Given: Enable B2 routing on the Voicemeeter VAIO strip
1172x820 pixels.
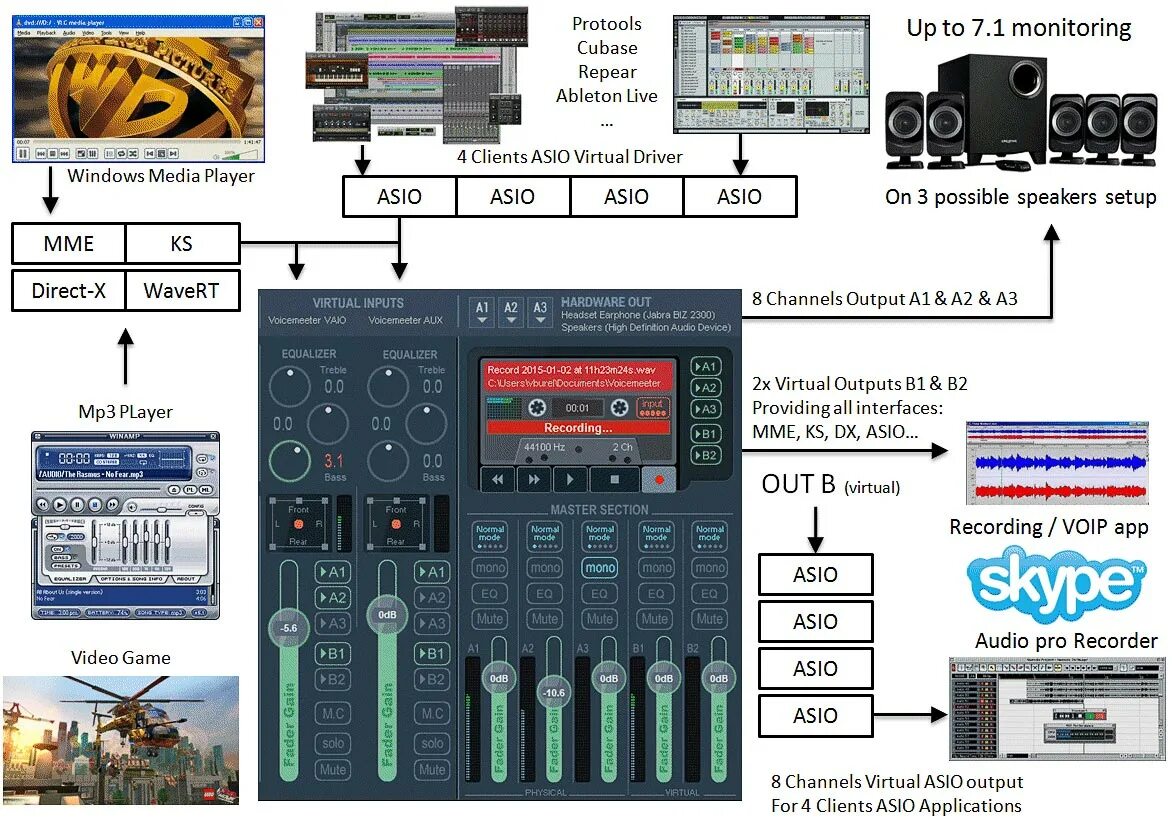Looking at the screenshot, I should pyautogui.click(x=333, y=679).
